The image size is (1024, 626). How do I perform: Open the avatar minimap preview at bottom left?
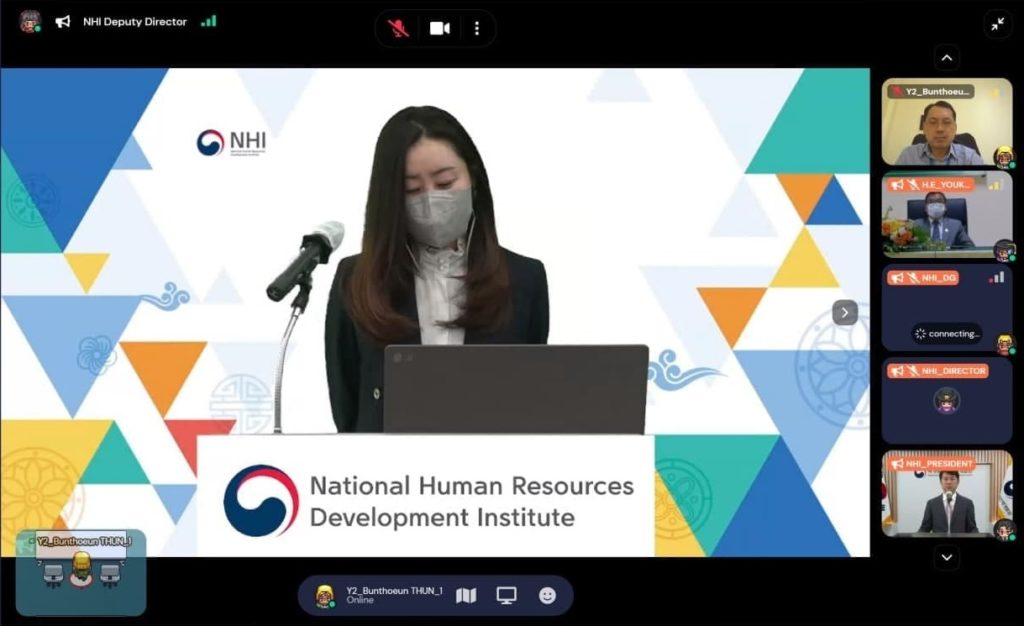[81, 572]
